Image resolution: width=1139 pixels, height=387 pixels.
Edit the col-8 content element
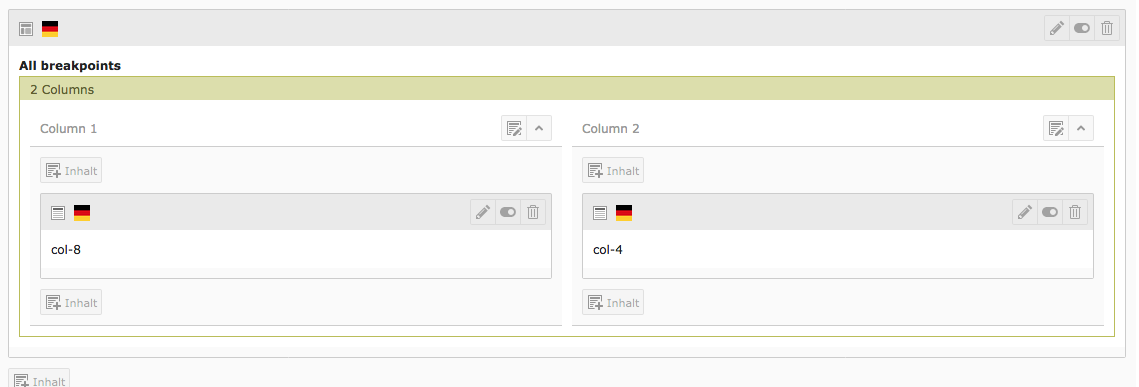[x=483, y=212]
